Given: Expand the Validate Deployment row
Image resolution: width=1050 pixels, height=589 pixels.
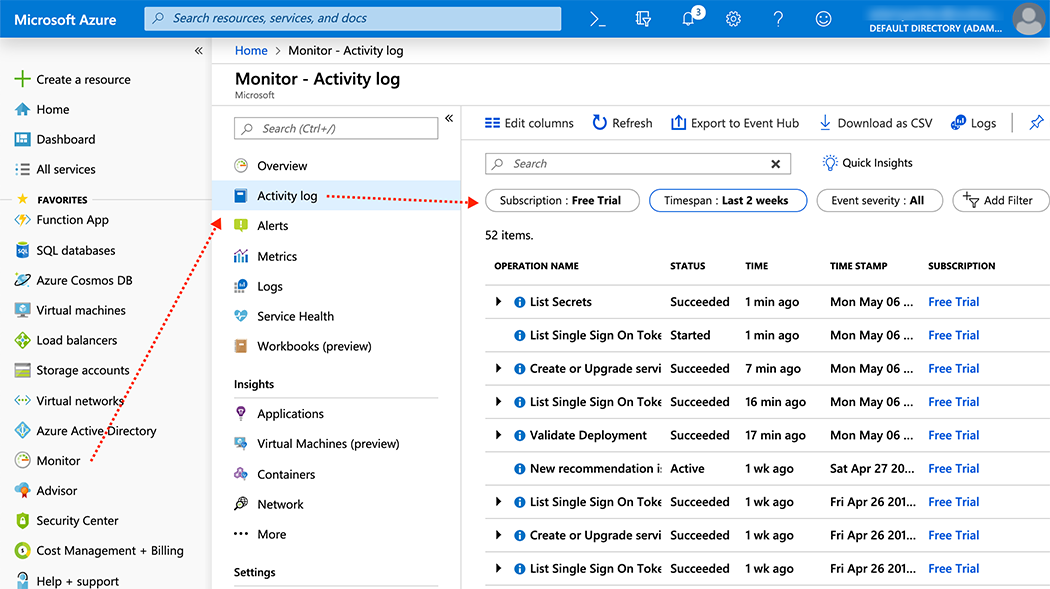Looking at the screenshot, I should (498, 435).
